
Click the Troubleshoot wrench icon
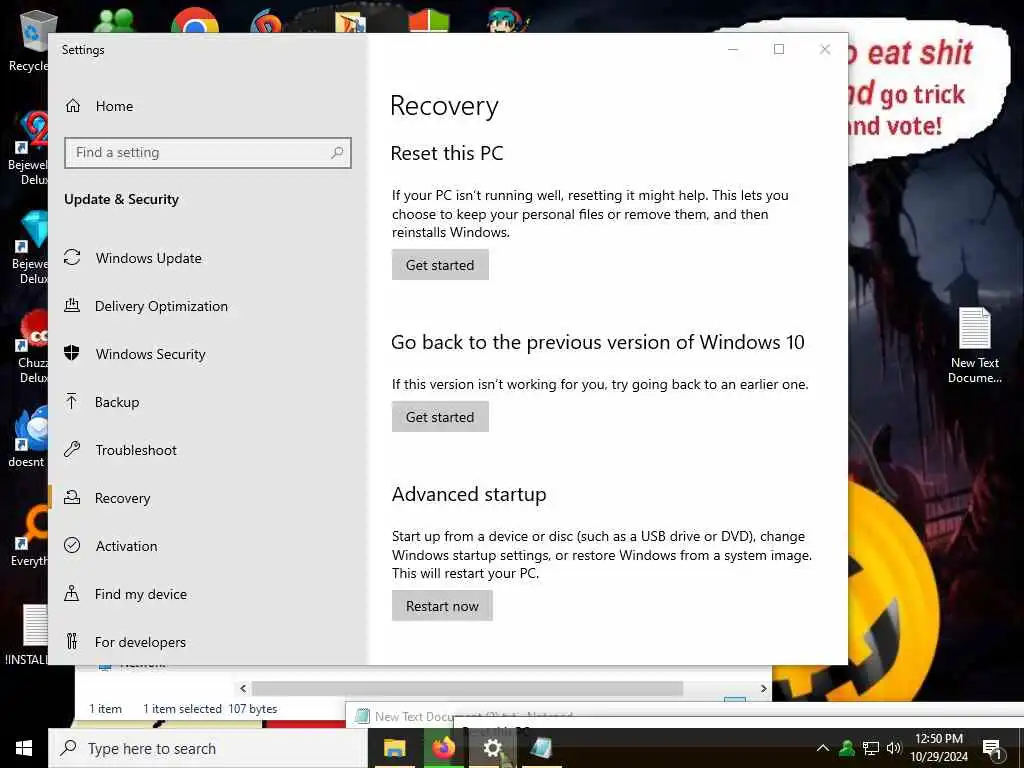72,449
